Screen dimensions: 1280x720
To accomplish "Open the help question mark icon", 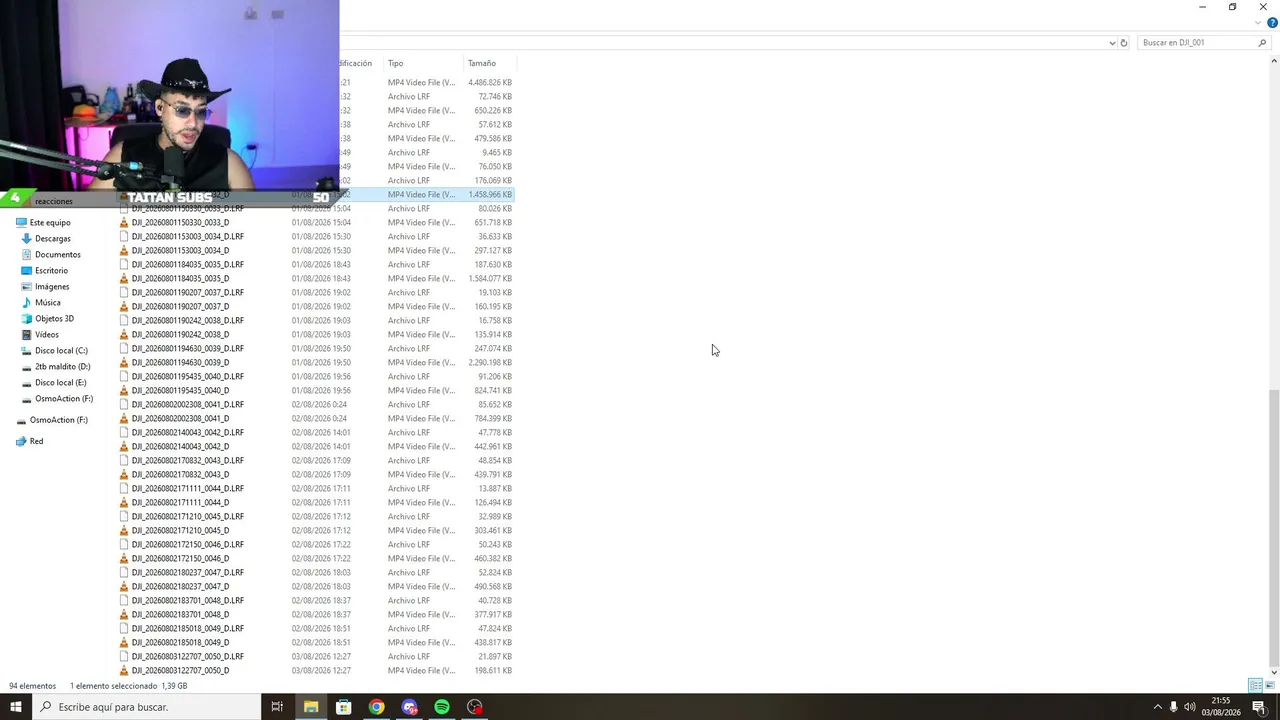I will point(1272,23).
